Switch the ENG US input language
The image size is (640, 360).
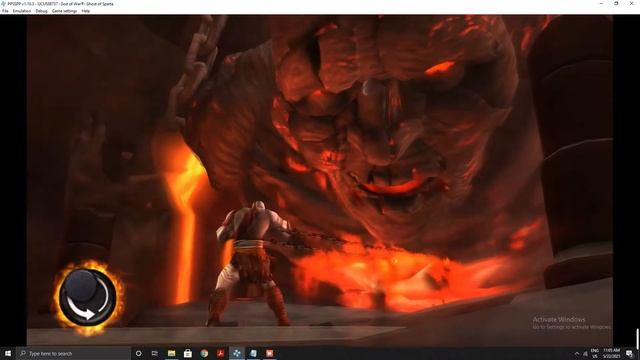[595, 353]
